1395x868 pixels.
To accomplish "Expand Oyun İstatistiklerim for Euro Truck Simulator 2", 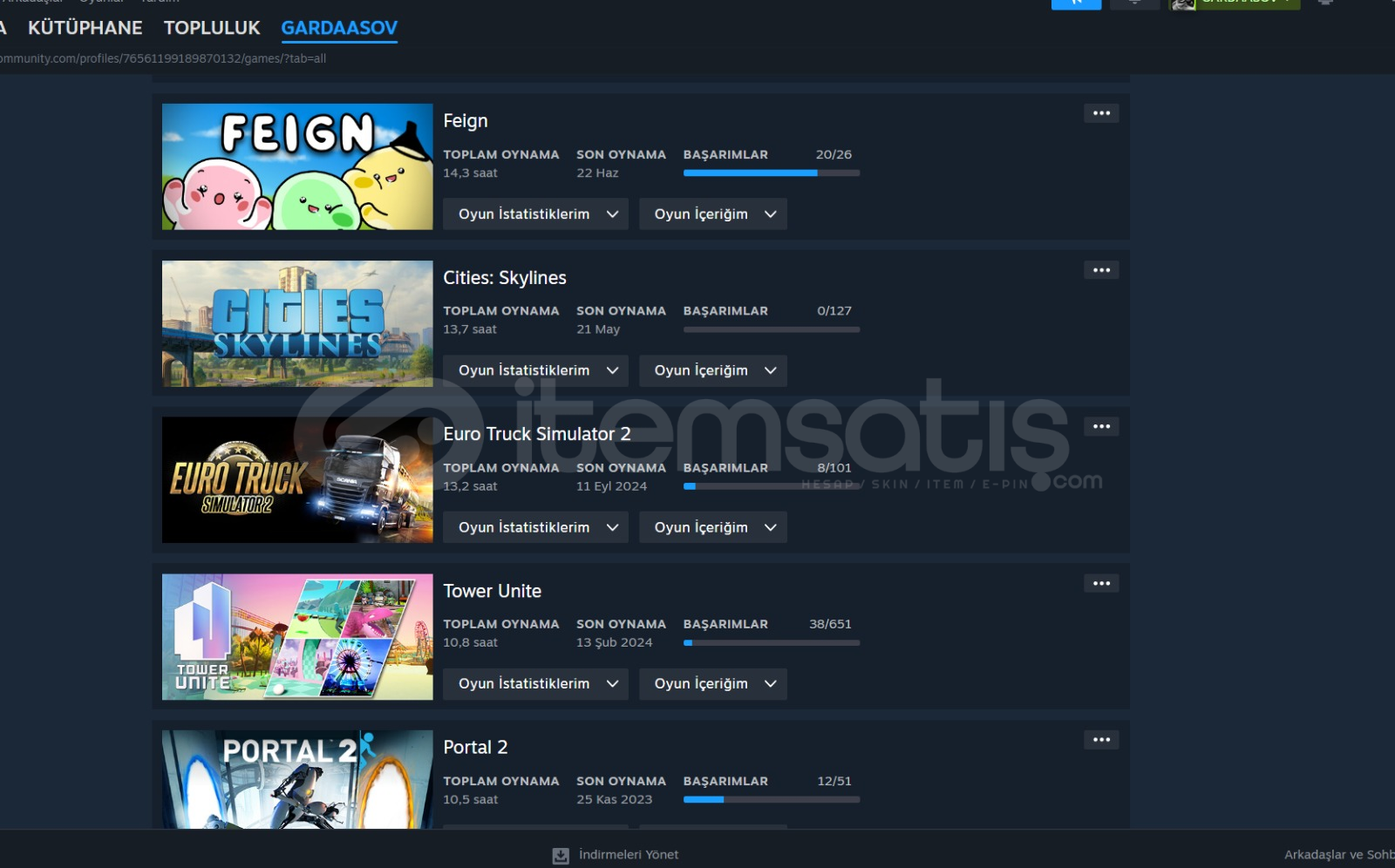I will click(535, 527).
